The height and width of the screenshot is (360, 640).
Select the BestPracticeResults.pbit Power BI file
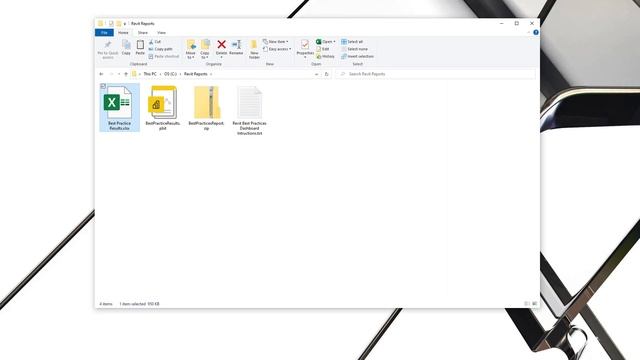(x=163, y=108)
